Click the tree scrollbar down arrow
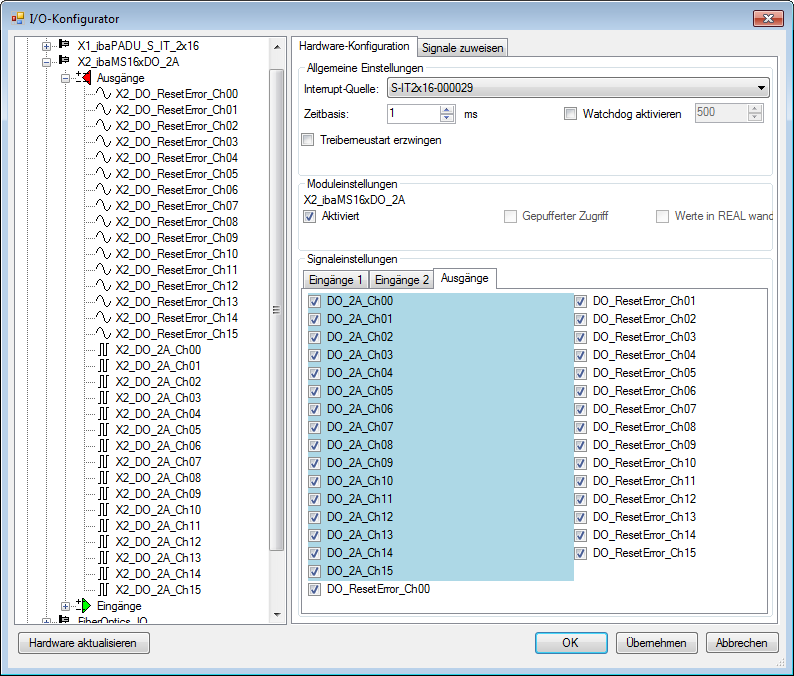This screenshot has width=794, height=676. pyautogui.click(x=276, y=615)
